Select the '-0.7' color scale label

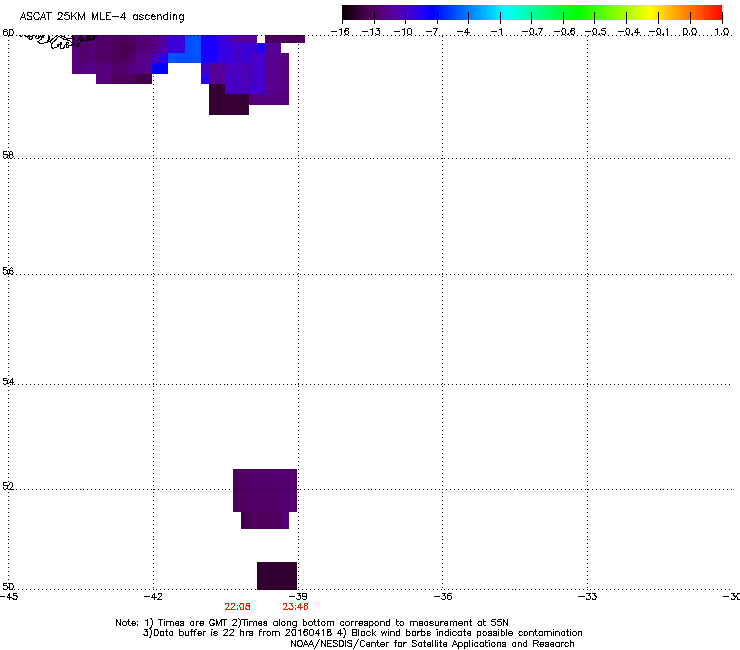(x=532, y=32)
